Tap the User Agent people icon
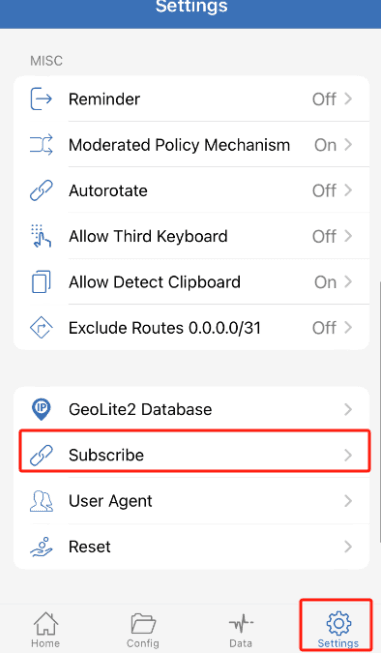The width and height of the screenshot is (382, 653). 41,501
